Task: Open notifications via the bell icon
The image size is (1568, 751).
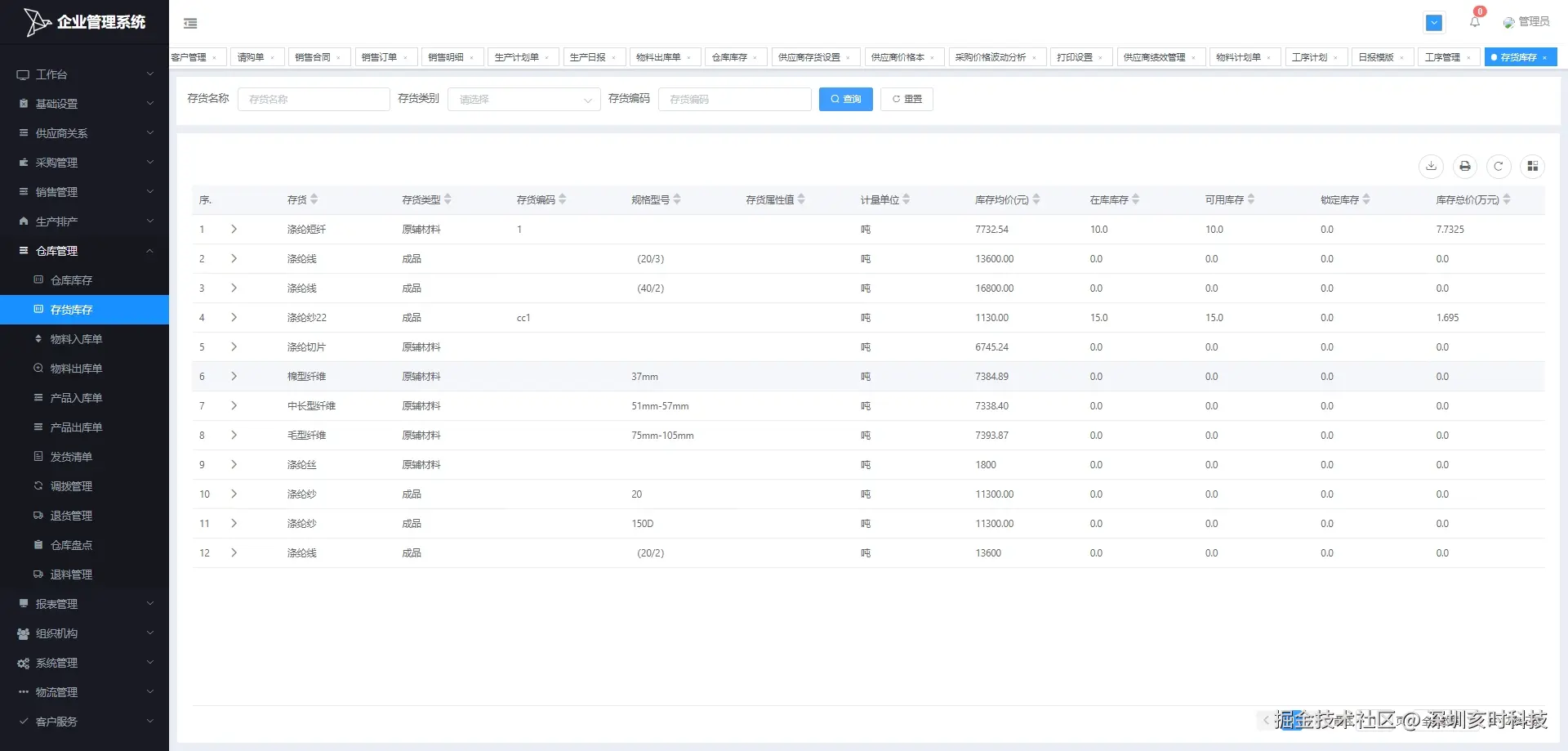Action: tap(1475, 22)
